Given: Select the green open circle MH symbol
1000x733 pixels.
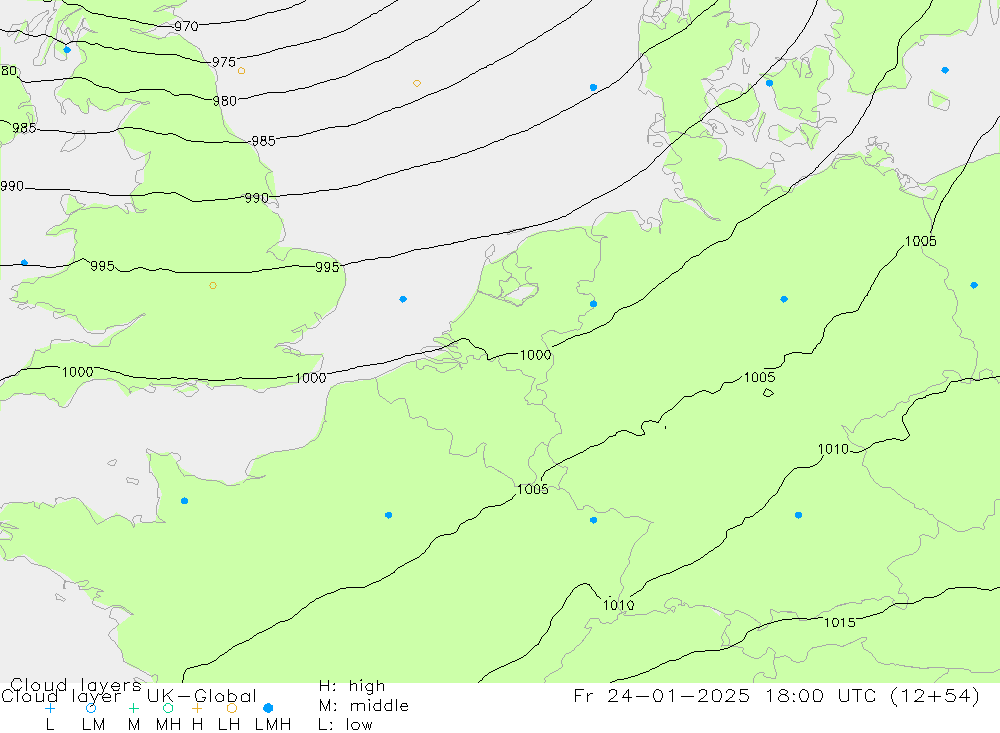Looking at the screenshot, I should [168, 708].
